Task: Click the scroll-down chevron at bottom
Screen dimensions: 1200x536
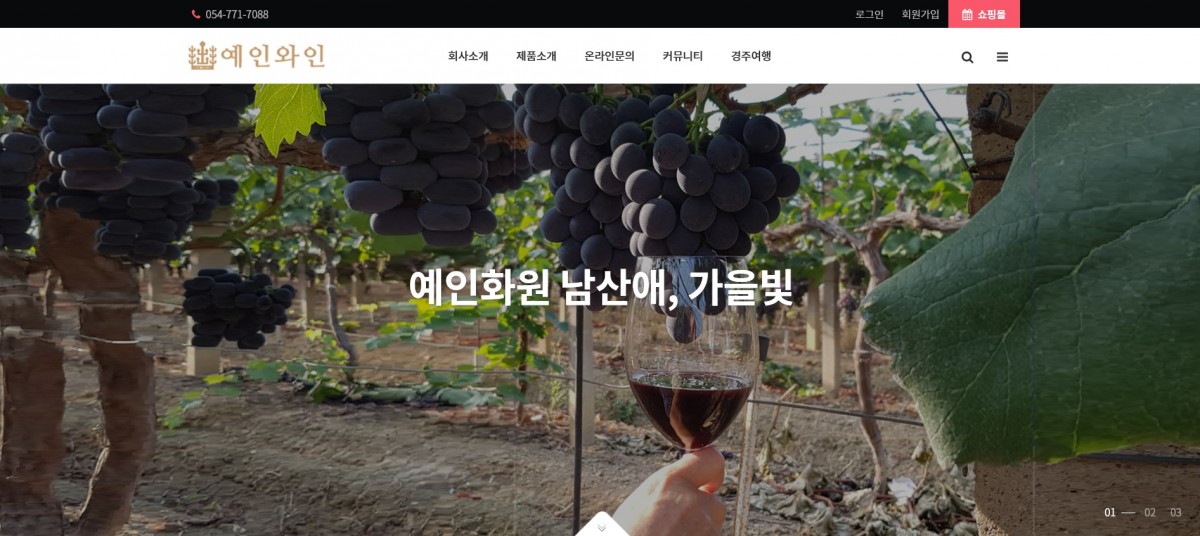Action: pos(601,527)
